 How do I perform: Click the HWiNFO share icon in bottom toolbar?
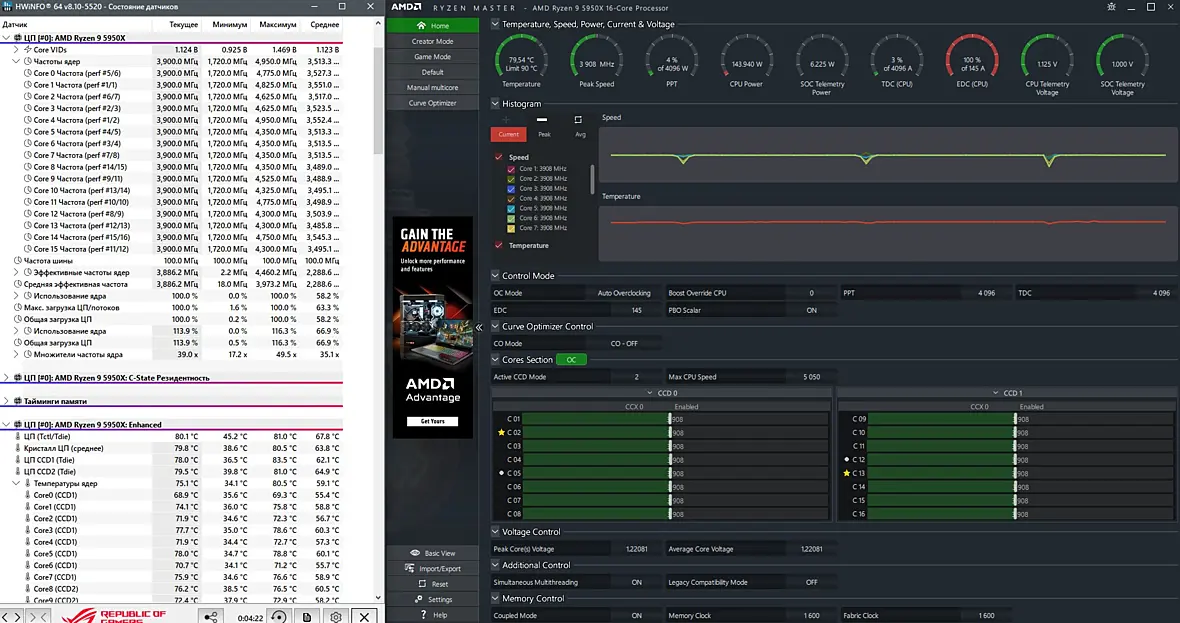(211, 616)
